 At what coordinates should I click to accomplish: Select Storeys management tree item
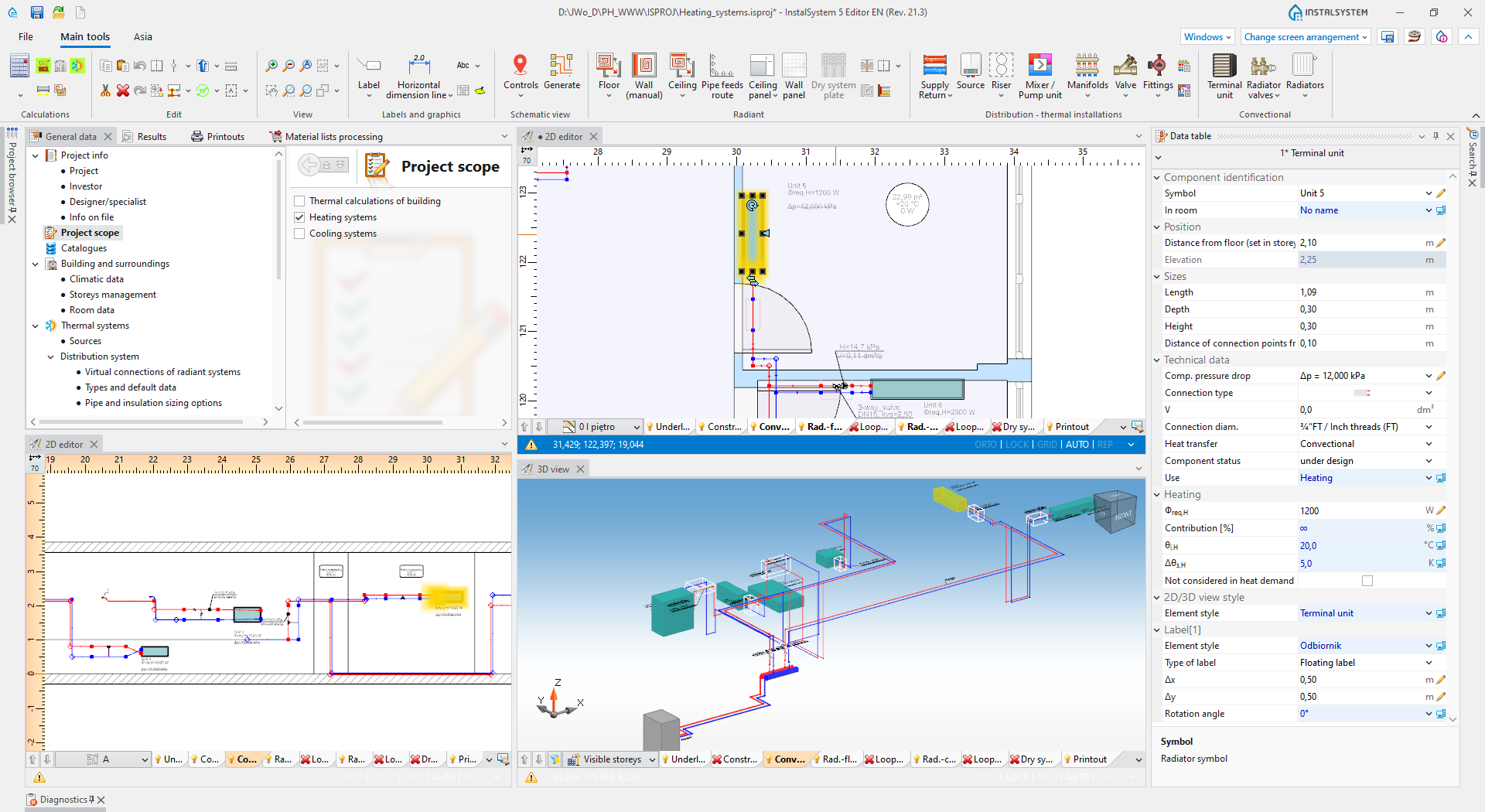(x=112, y=295)
